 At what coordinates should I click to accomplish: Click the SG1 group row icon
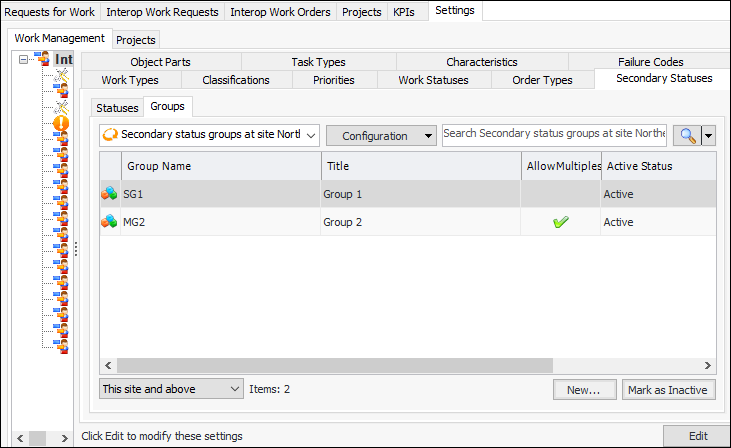point(110,194)
